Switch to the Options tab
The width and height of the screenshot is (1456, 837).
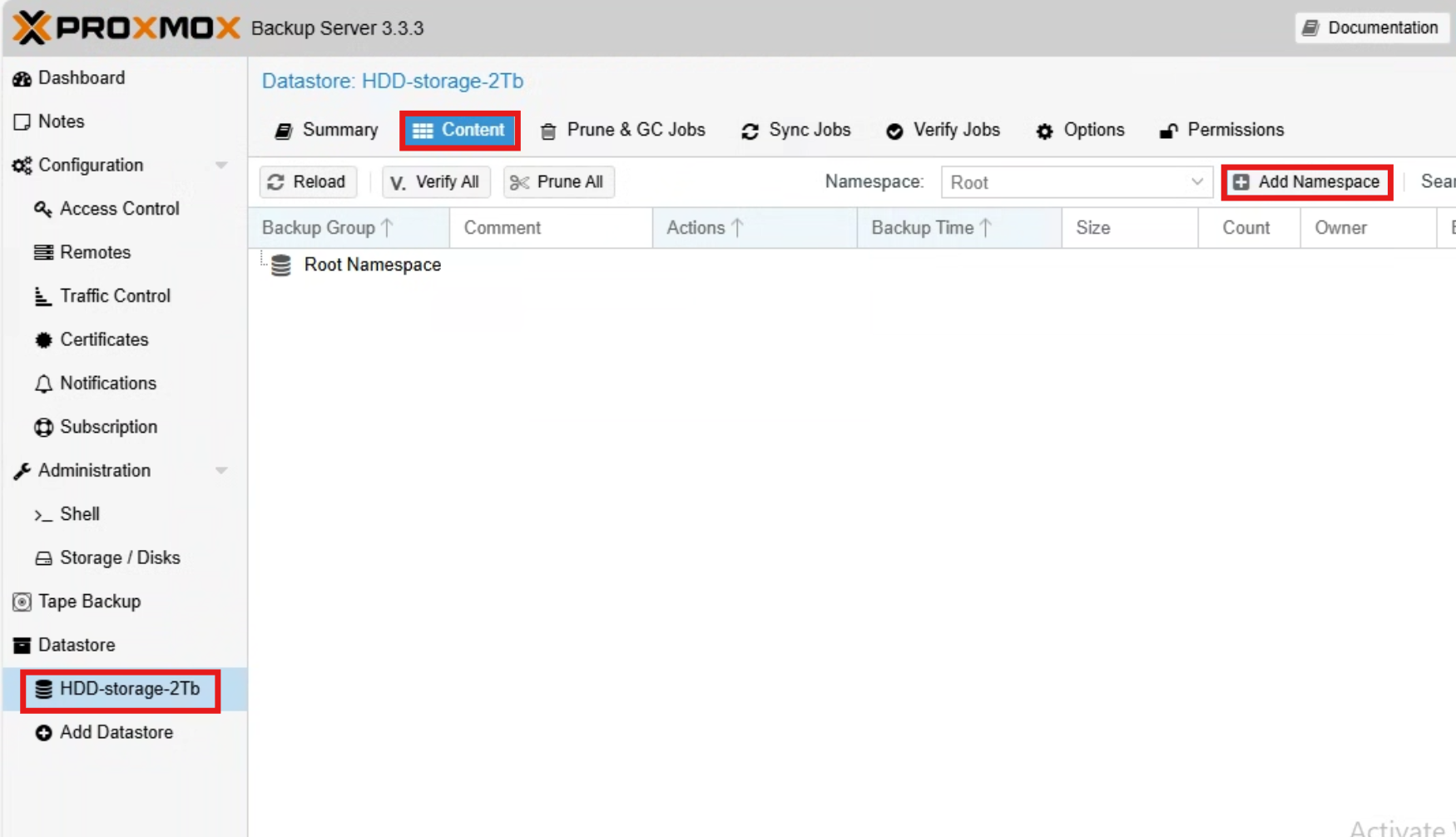(1080, 131)
